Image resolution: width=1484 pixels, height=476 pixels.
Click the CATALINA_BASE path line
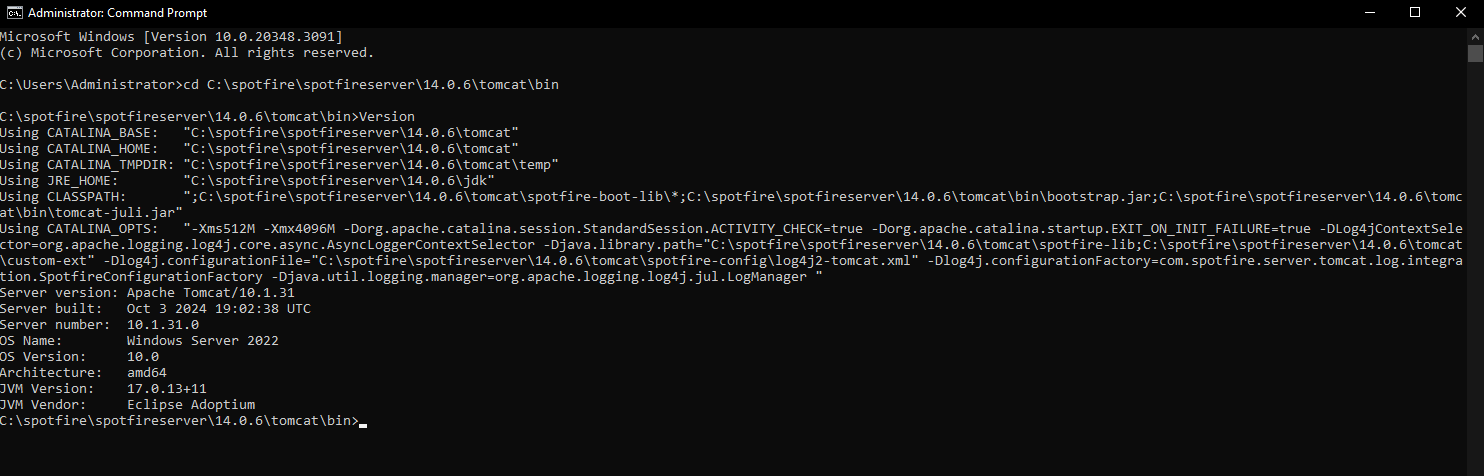tap(259, 133)
